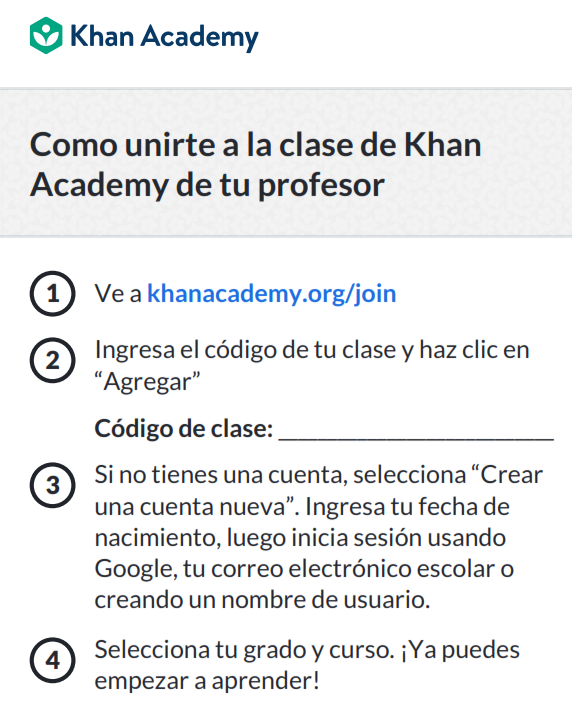Click Academy de tu profesor heading line
The image size is (572, 719).
207,186
